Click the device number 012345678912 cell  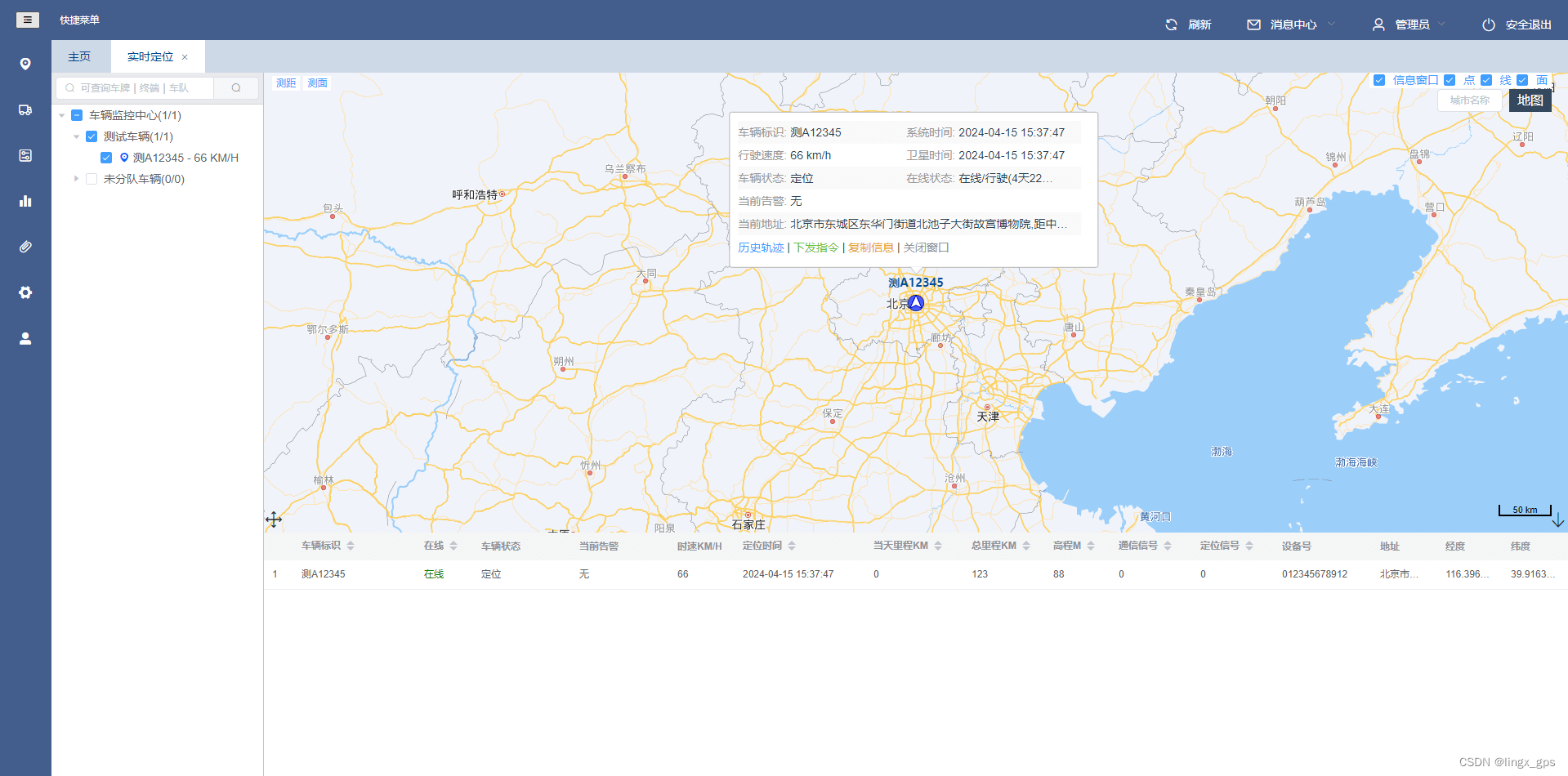[1315, 574]
